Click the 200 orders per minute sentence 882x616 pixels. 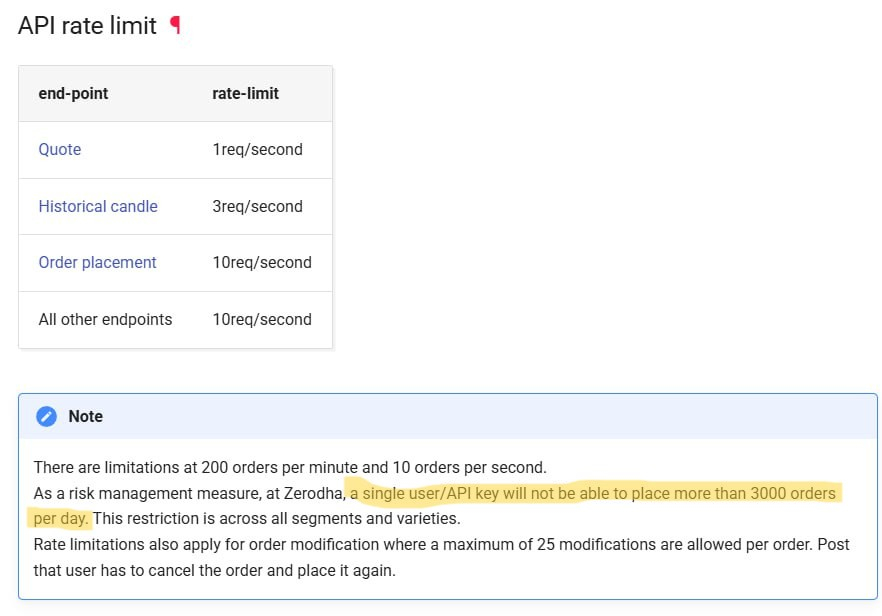[x=290, y=467]
